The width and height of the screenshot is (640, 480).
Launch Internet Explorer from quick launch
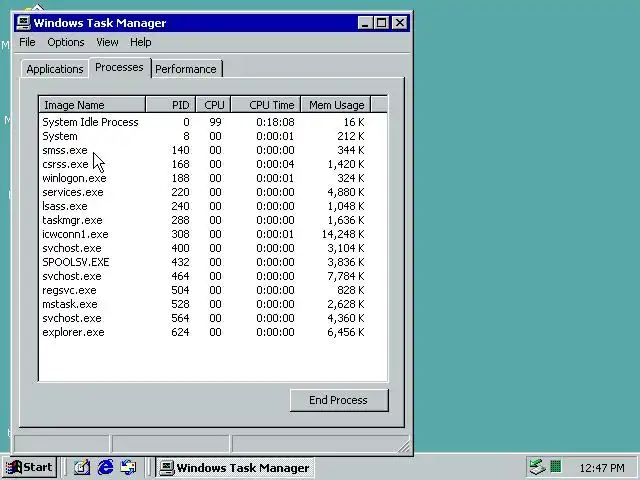105,467
